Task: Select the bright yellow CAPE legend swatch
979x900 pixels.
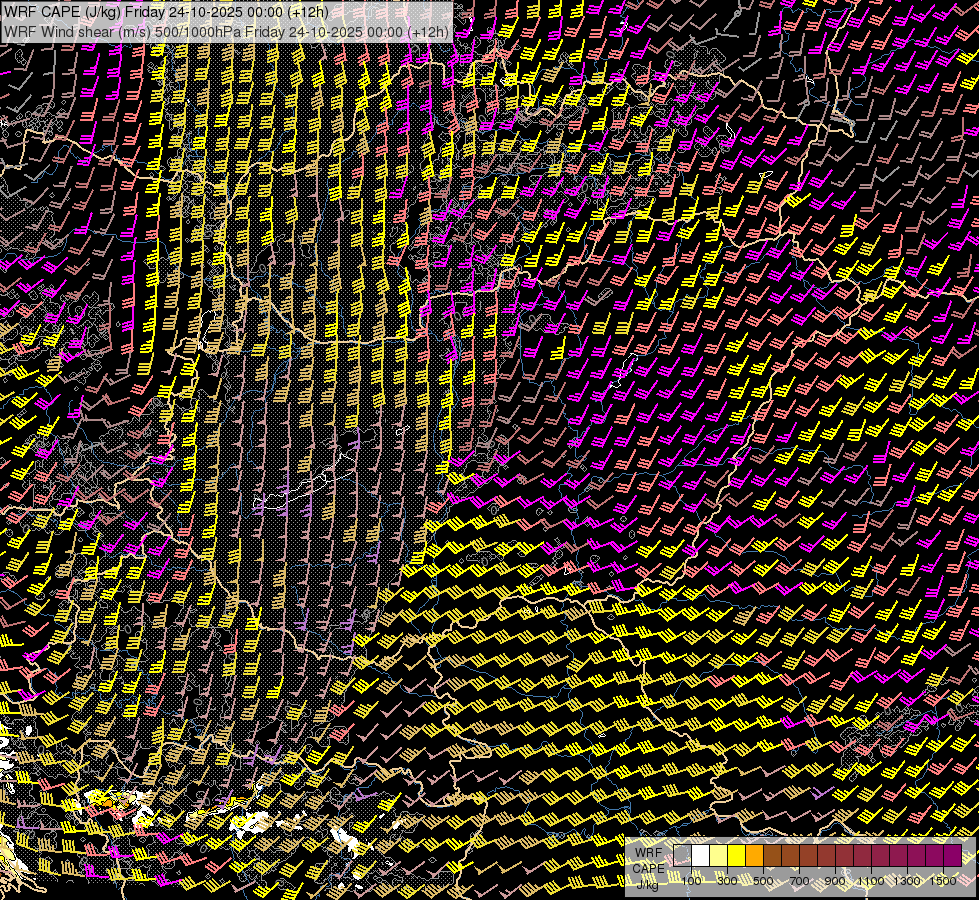Action: tap(737, 856)
